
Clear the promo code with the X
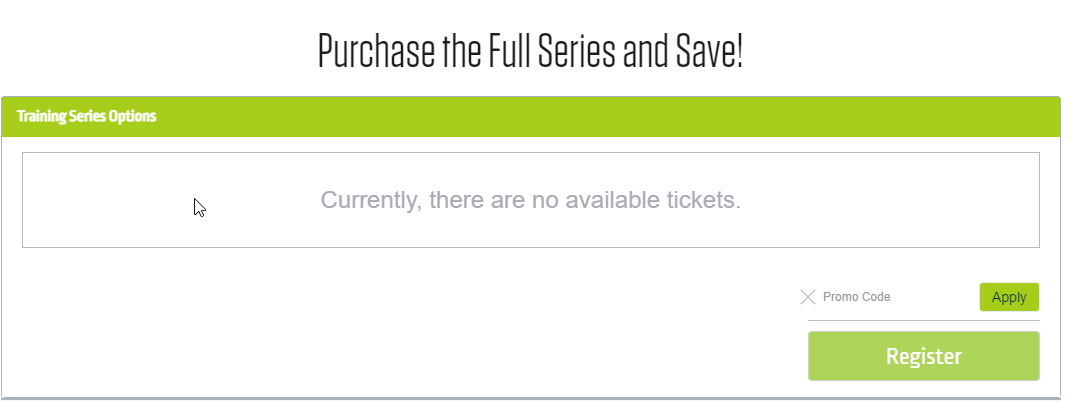(808, 297)
